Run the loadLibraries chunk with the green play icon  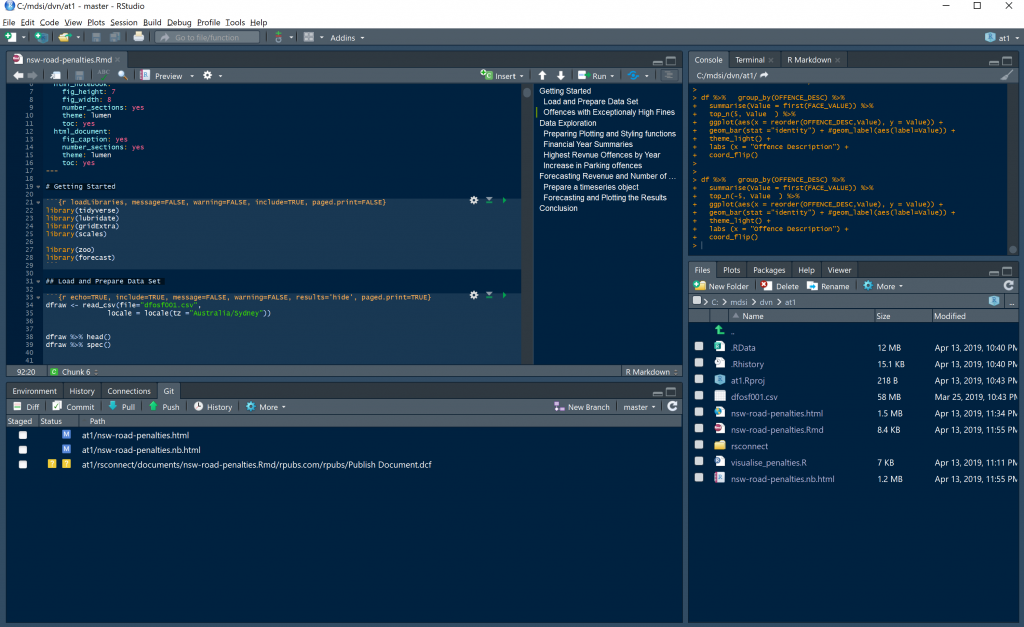504,201
